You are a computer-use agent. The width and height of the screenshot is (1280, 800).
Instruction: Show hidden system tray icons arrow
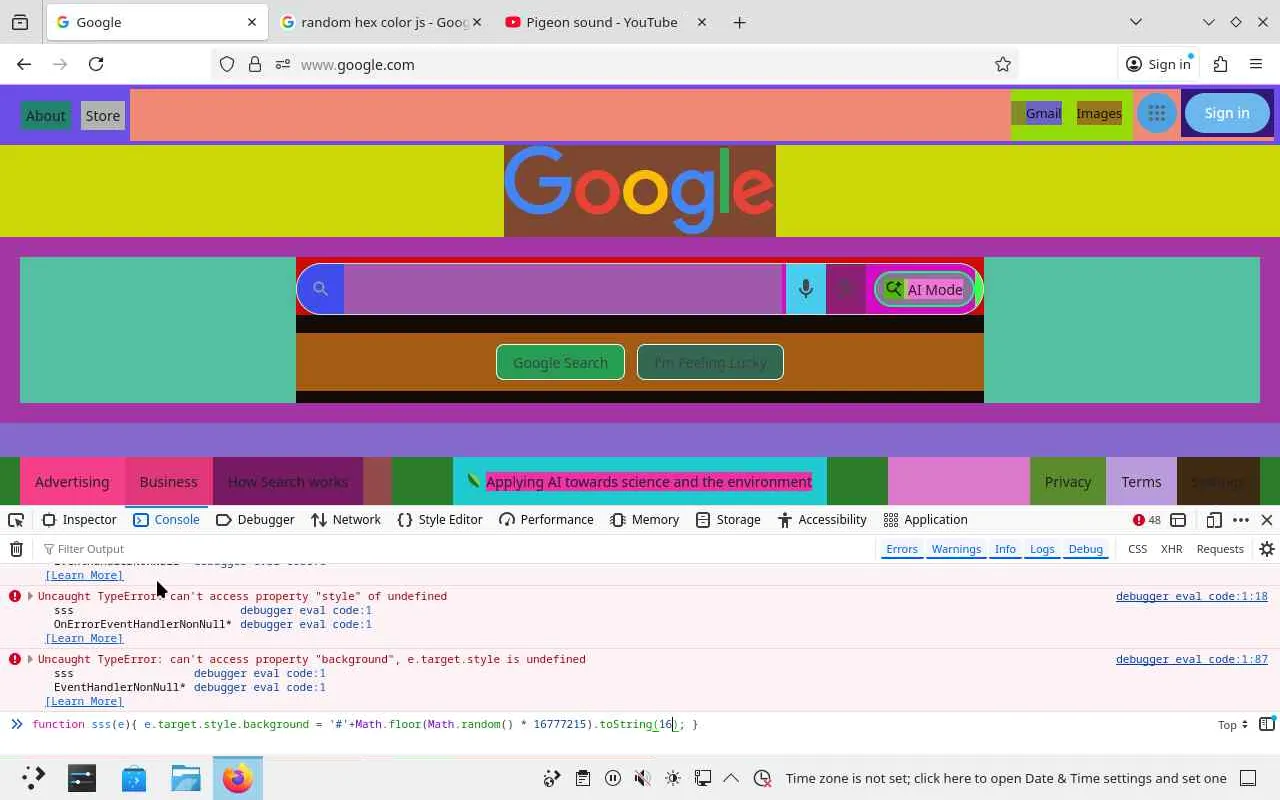[x=731, y=778]
